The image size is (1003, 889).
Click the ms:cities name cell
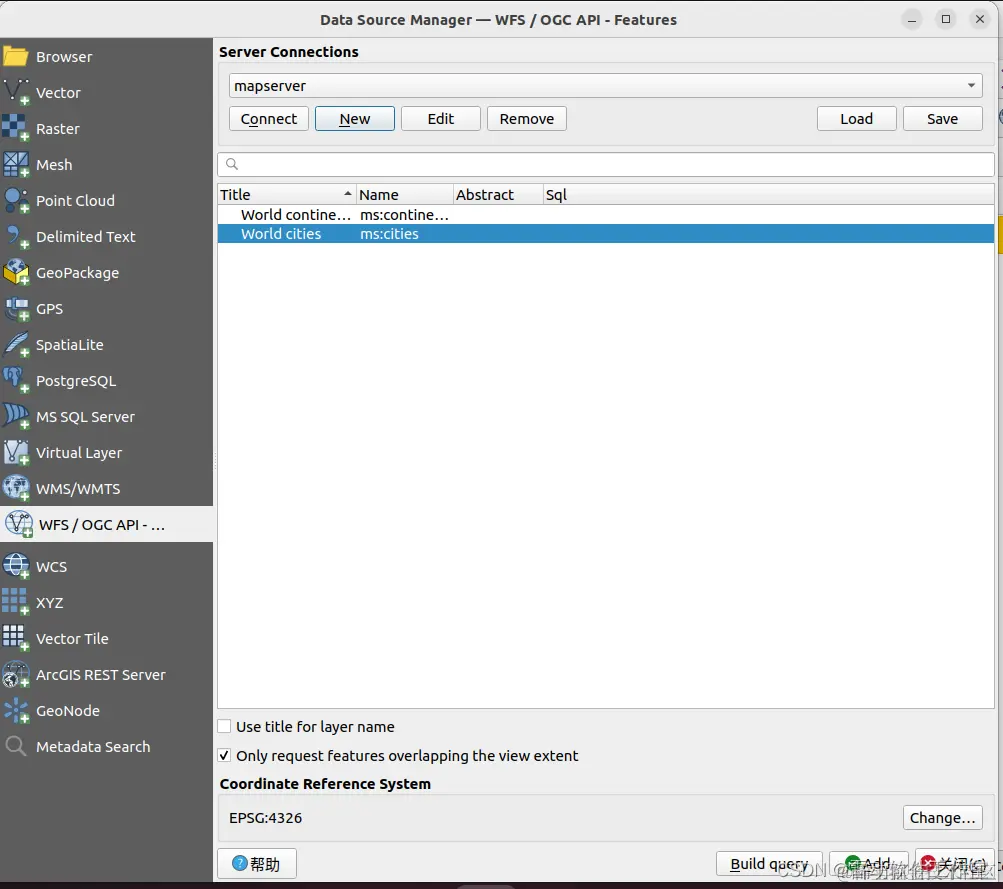[x=389, y=234]
